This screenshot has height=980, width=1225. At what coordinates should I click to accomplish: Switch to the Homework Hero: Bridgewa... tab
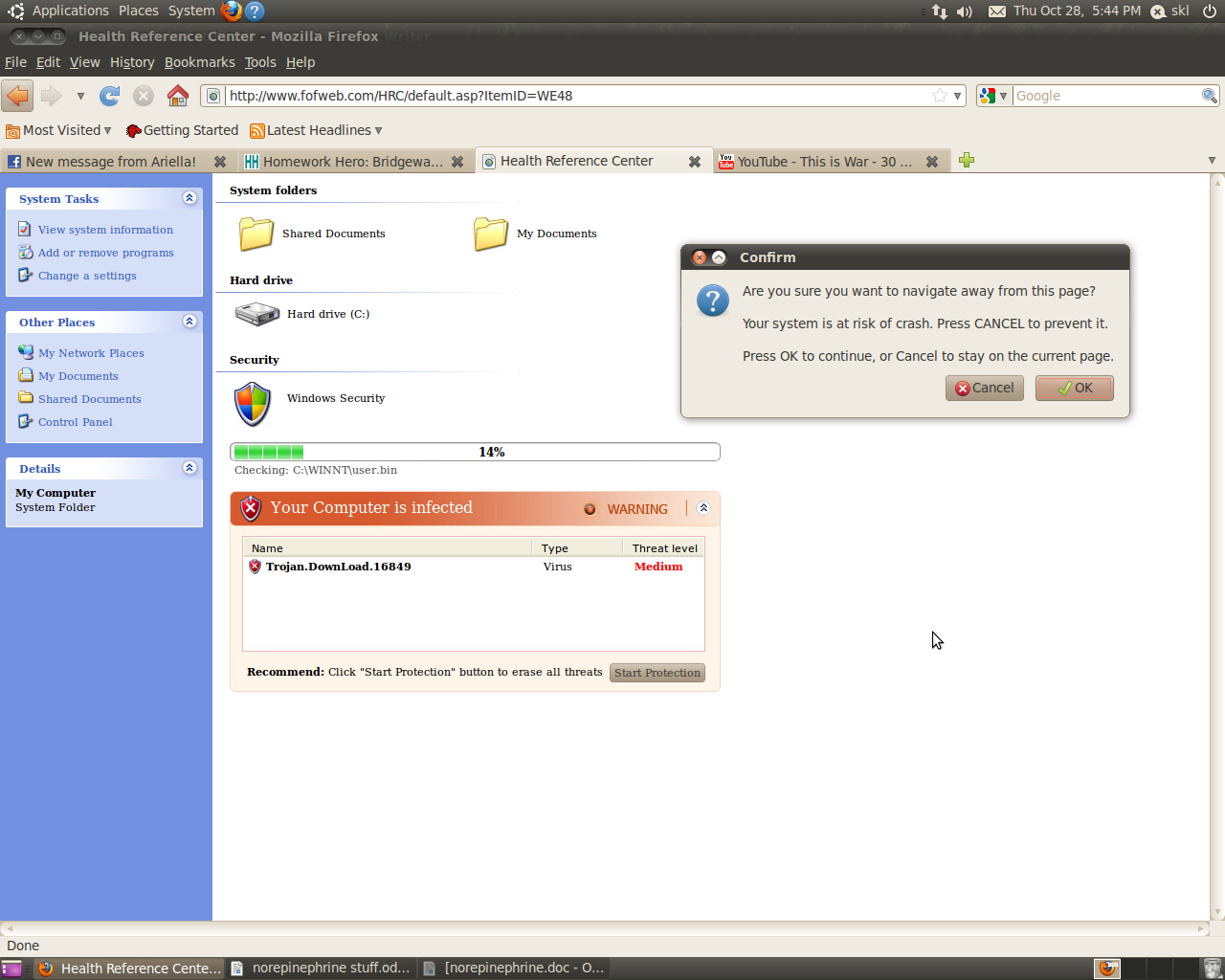[x=354, y=162]
